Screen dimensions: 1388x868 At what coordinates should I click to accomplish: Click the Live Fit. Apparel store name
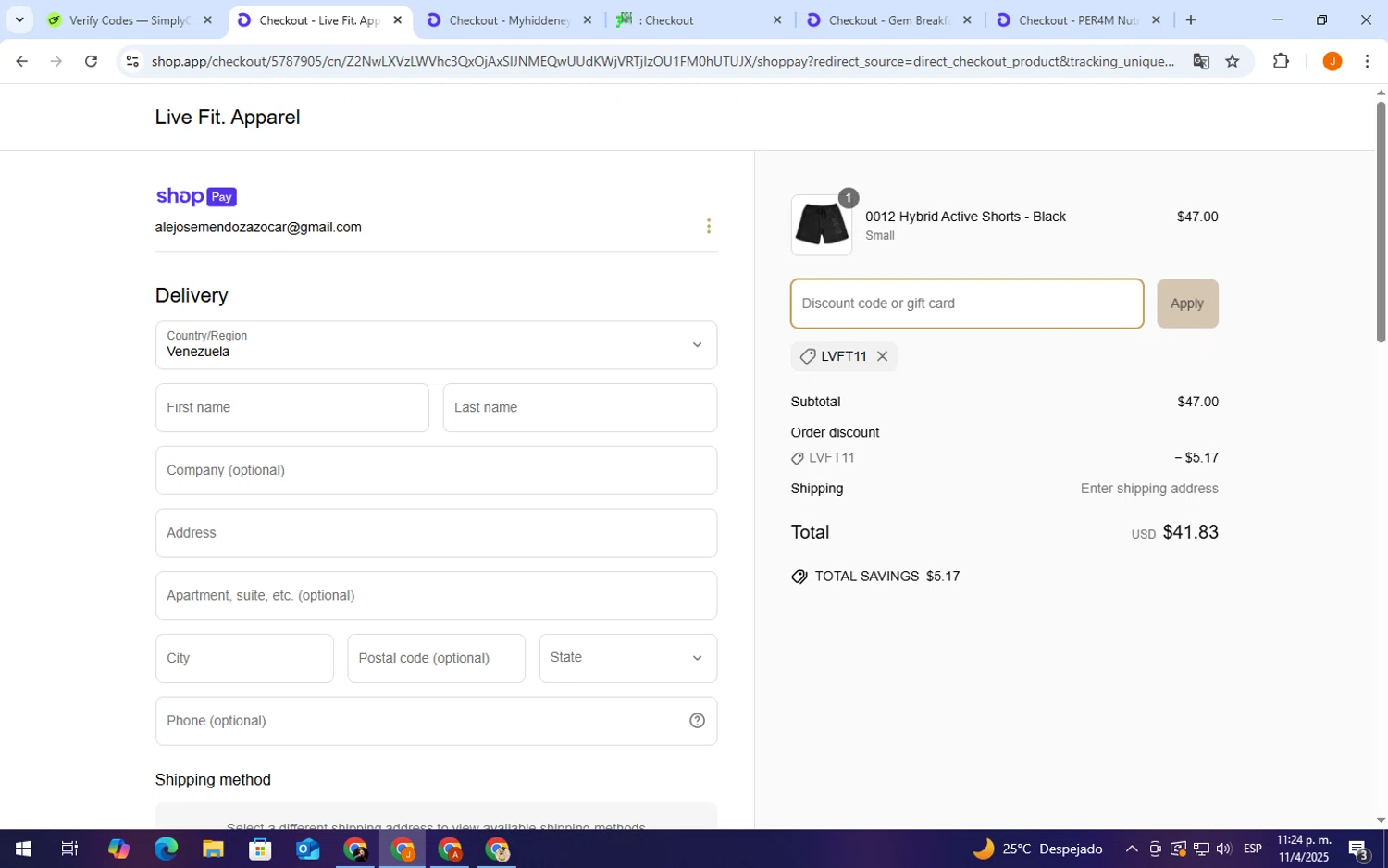(228, 117)
